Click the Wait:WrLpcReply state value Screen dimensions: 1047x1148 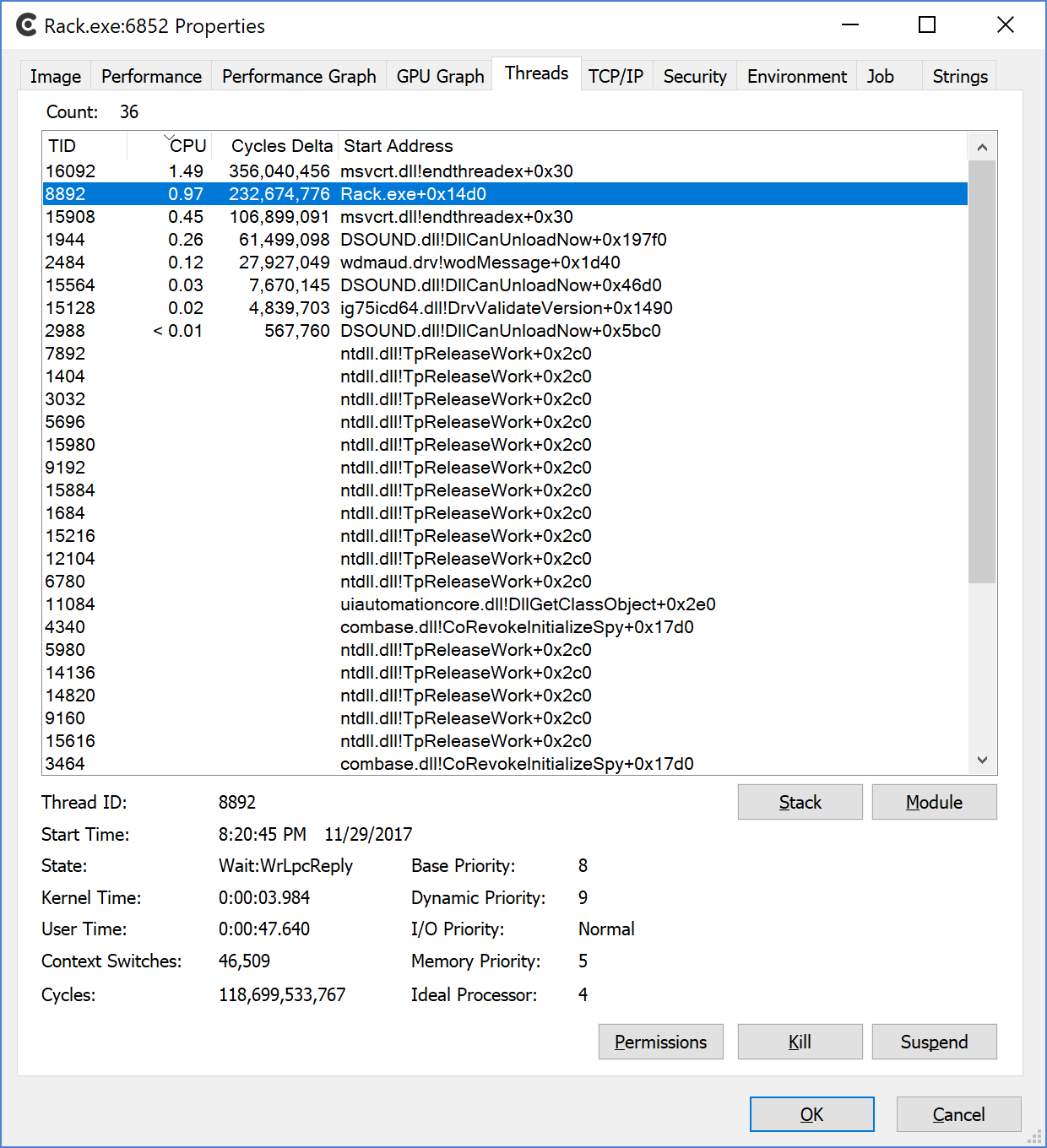point(285,866)
